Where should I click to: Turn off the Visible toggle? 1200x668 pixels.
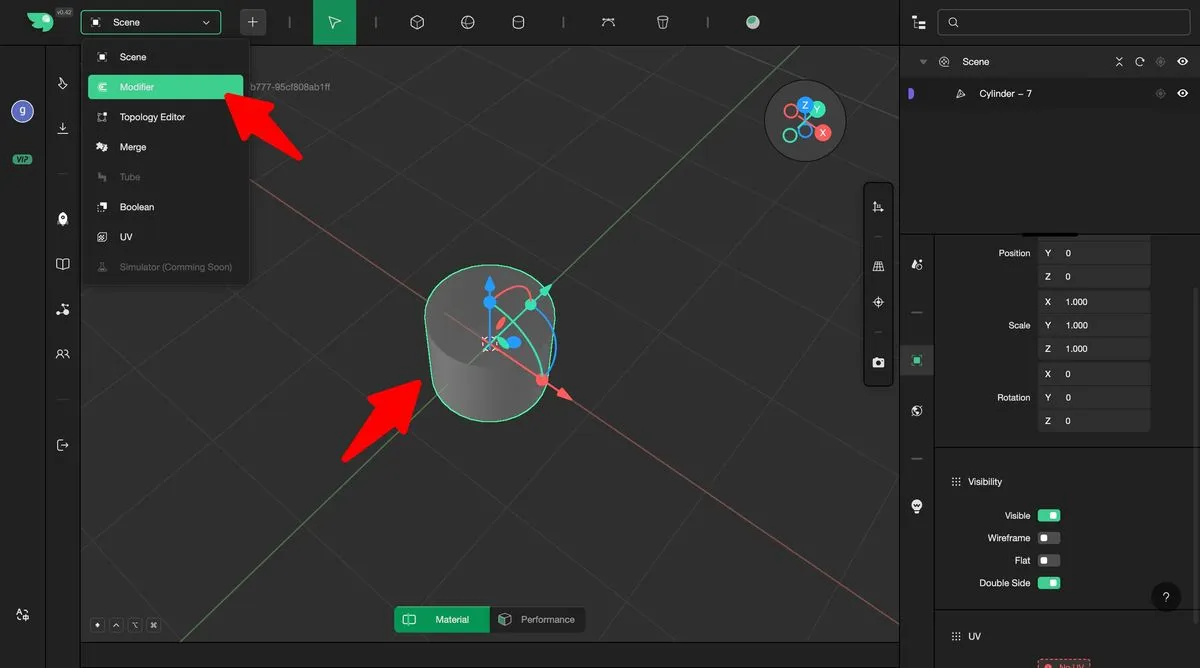pyautogui.click(x=1048, y=516)
